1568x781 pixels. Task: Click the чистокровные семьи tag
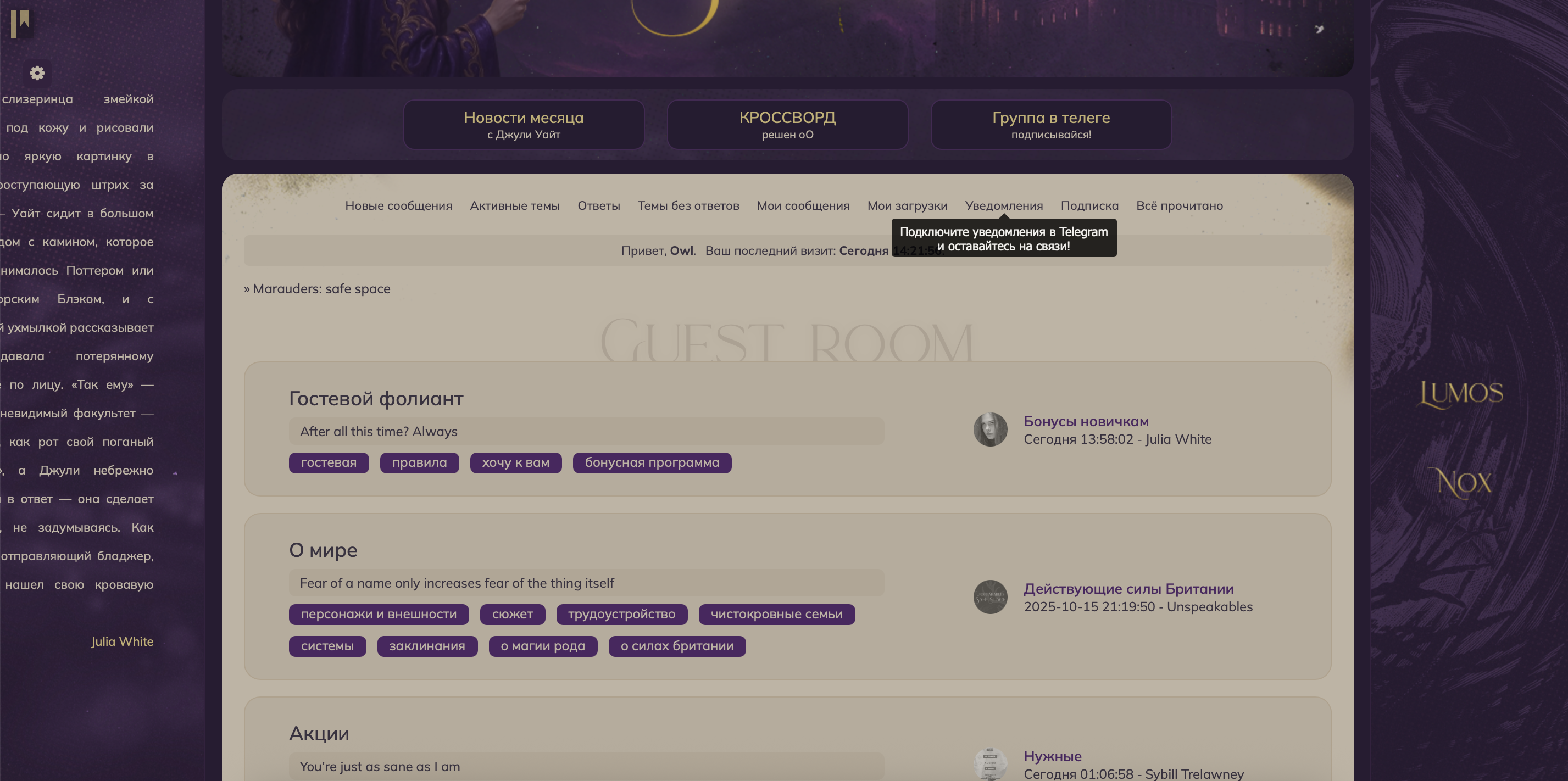[776, 614]
